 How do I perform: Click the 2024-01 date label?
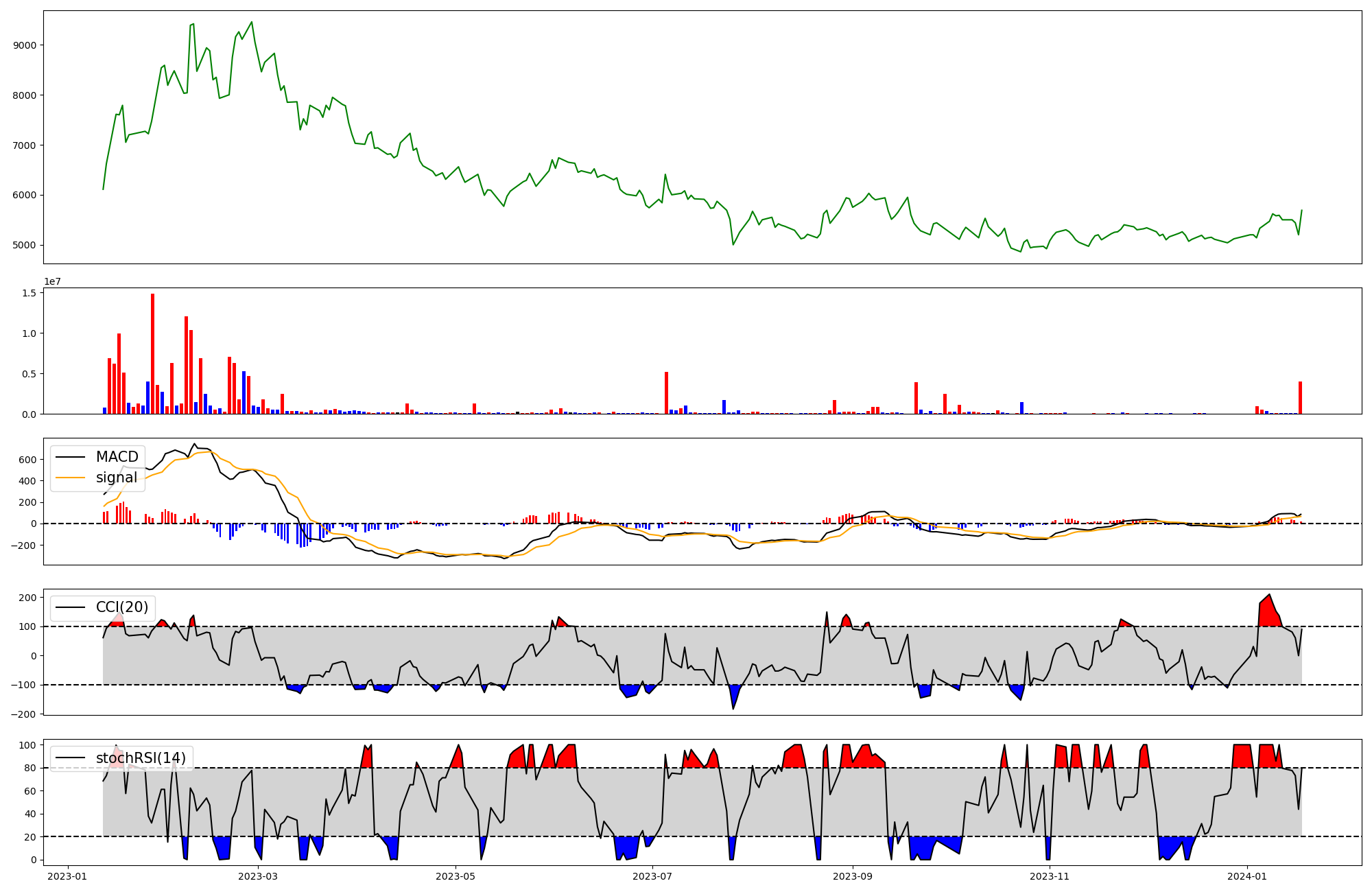coord(1246,876)
